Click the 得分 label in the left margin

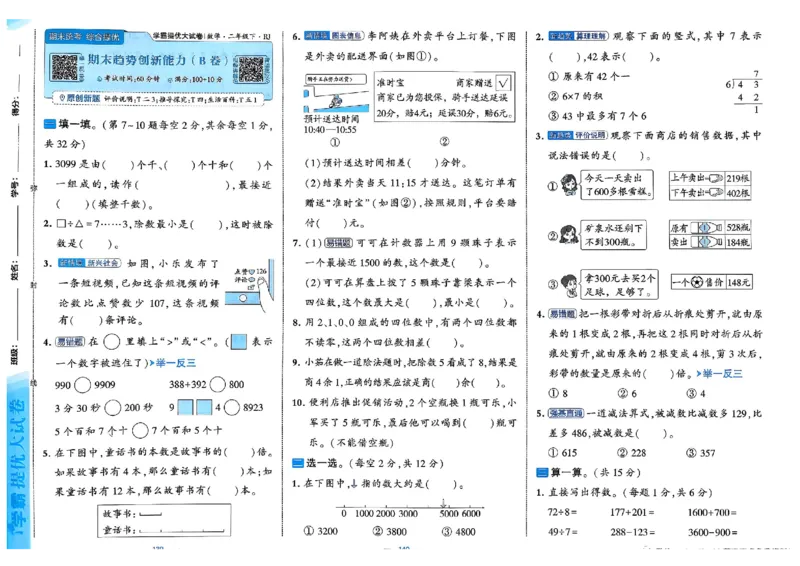(x=15, y=106)
